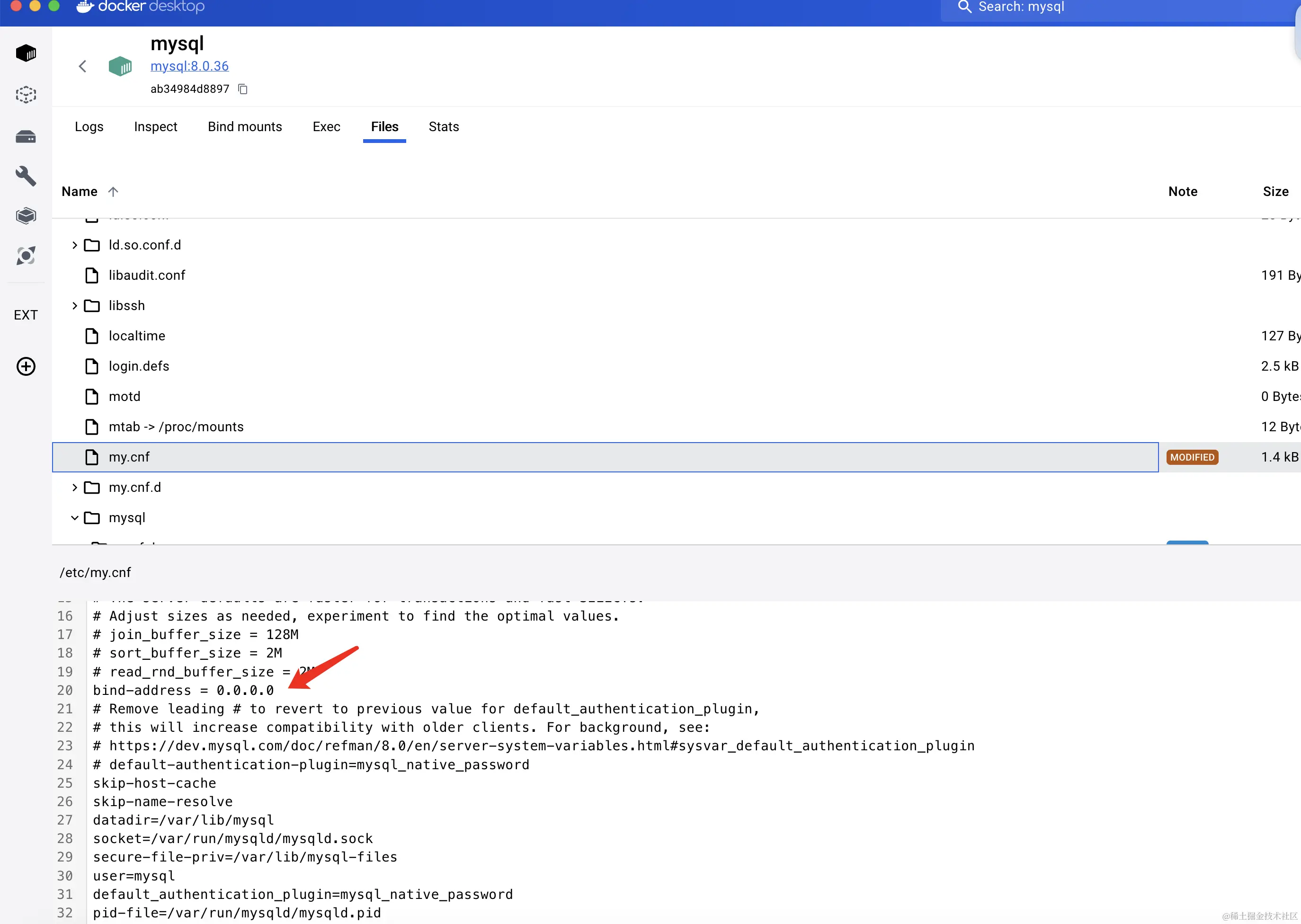Collapse the mysql folder

pyautogui.click(x=74, y=518)
